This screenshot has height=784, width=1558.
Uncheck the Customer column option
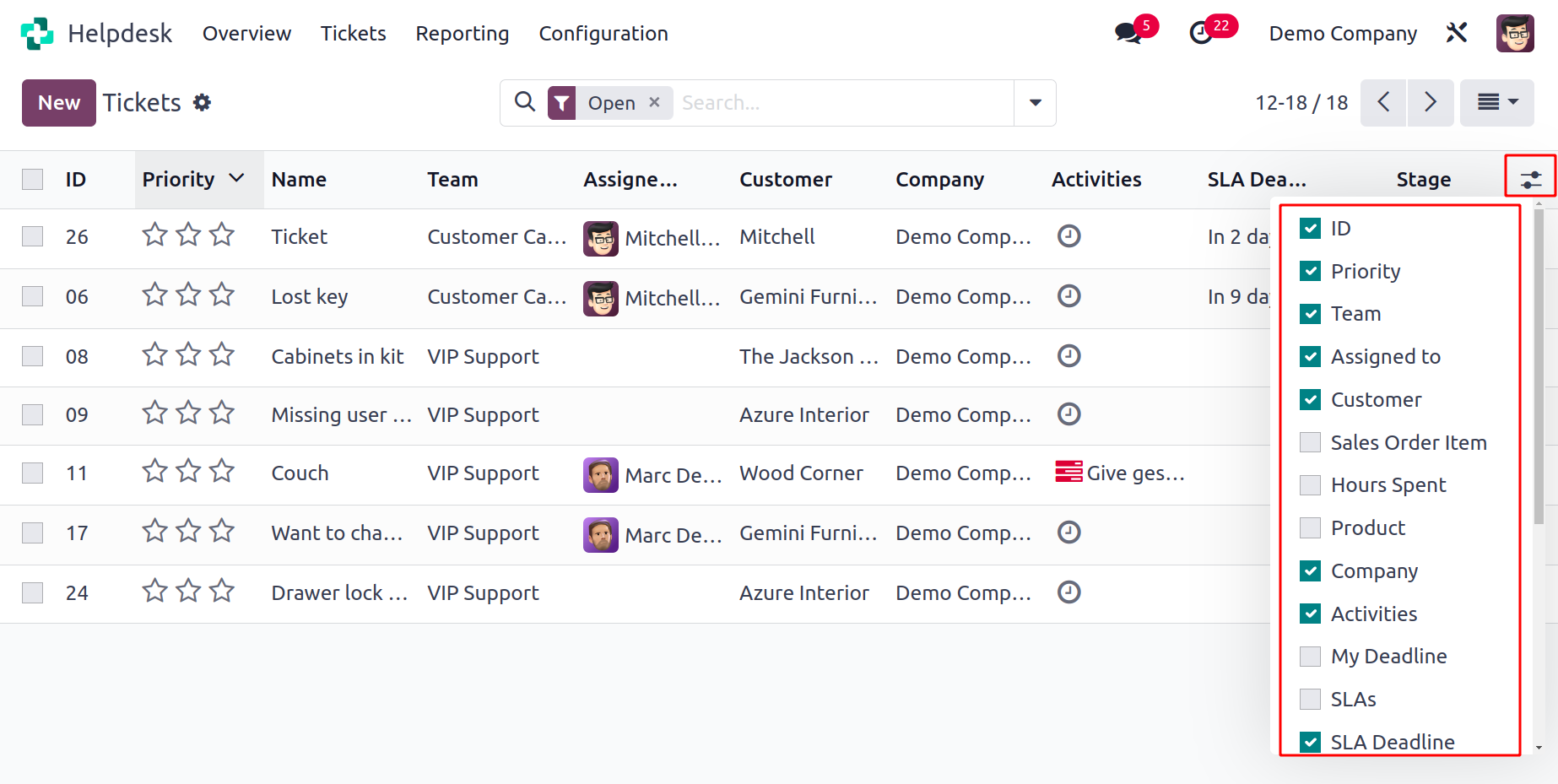[x=1310, y=399]
